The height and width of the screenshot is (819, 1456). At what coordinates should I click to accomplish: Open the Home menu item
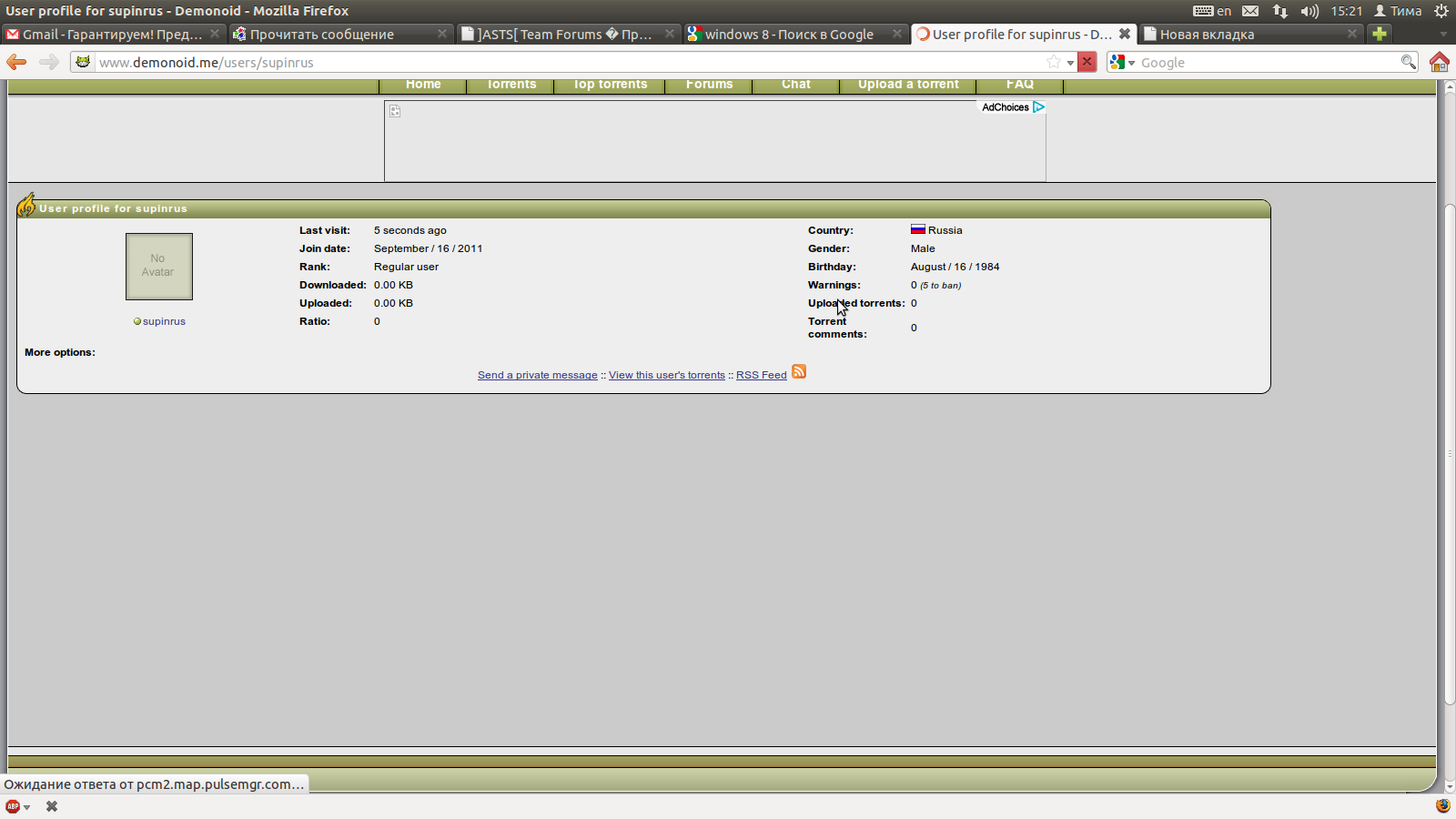[x=423, y=85]
